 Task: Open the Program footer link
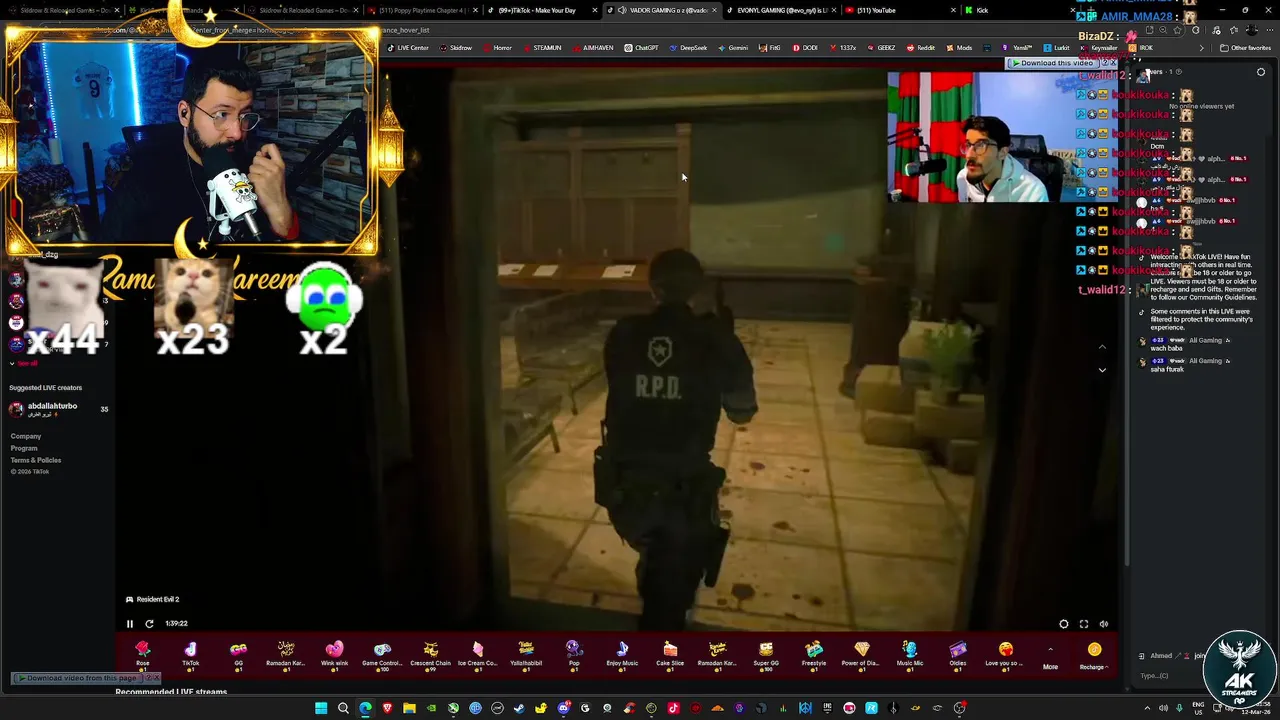point(24,448)
